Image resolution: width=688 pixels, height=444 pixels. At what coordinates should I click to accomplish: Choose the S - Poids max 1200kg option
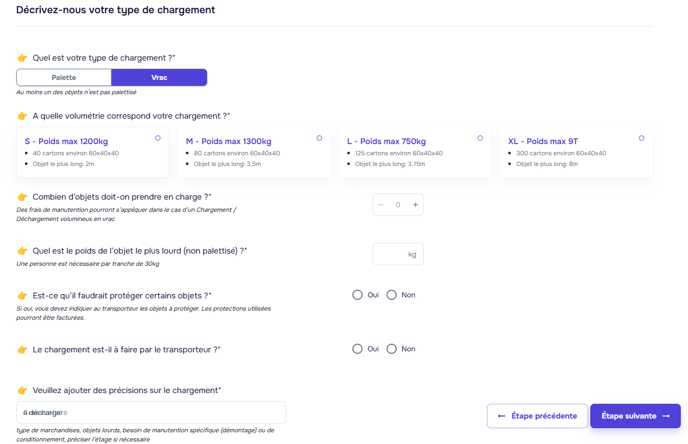click(157, 138)
